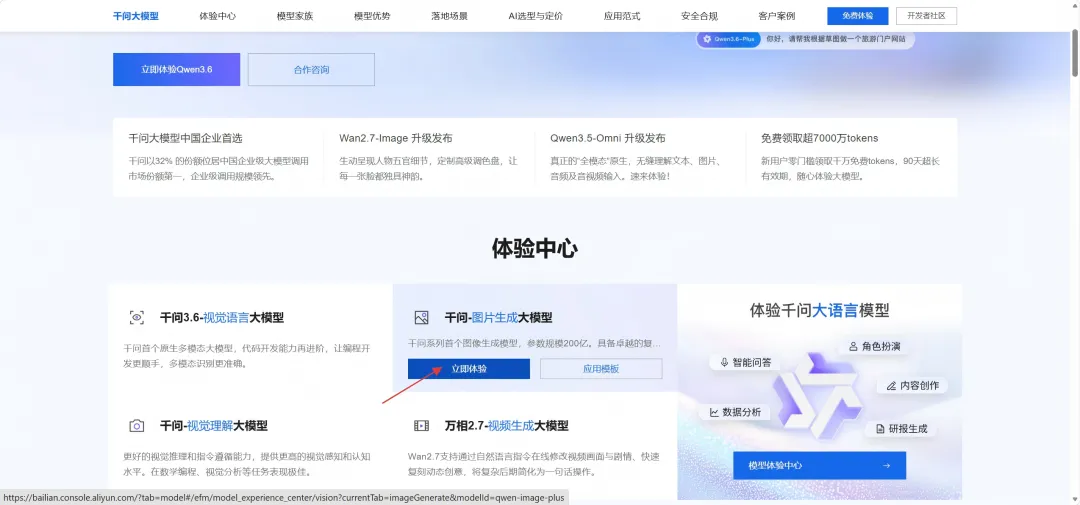Select the 智能问答 tag
The width and height of the screenshot is (1080, 505).
(x=745, y=362)
